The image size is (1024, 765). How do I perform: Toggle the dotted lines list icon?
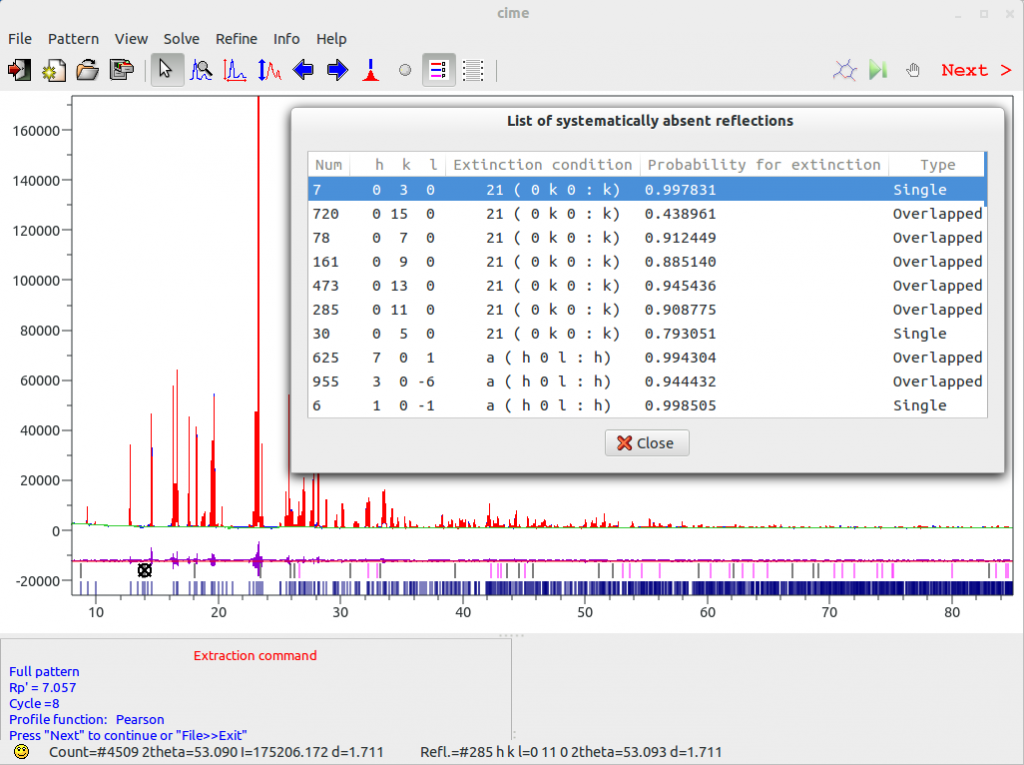473,70
